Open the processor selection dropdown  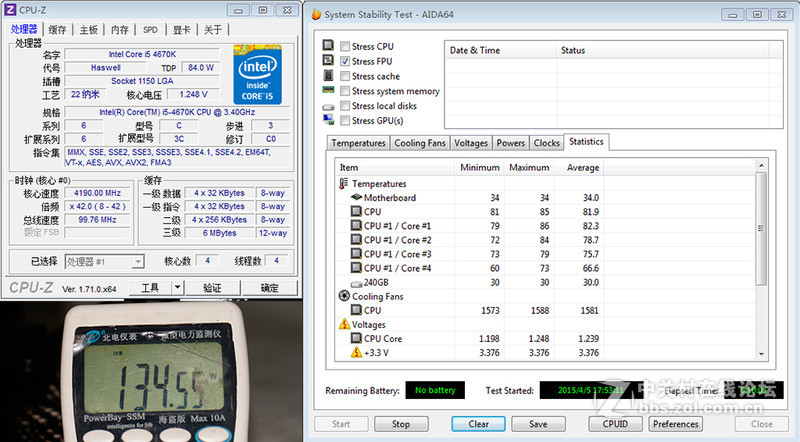pyautogui.click(x=104, y=261)
